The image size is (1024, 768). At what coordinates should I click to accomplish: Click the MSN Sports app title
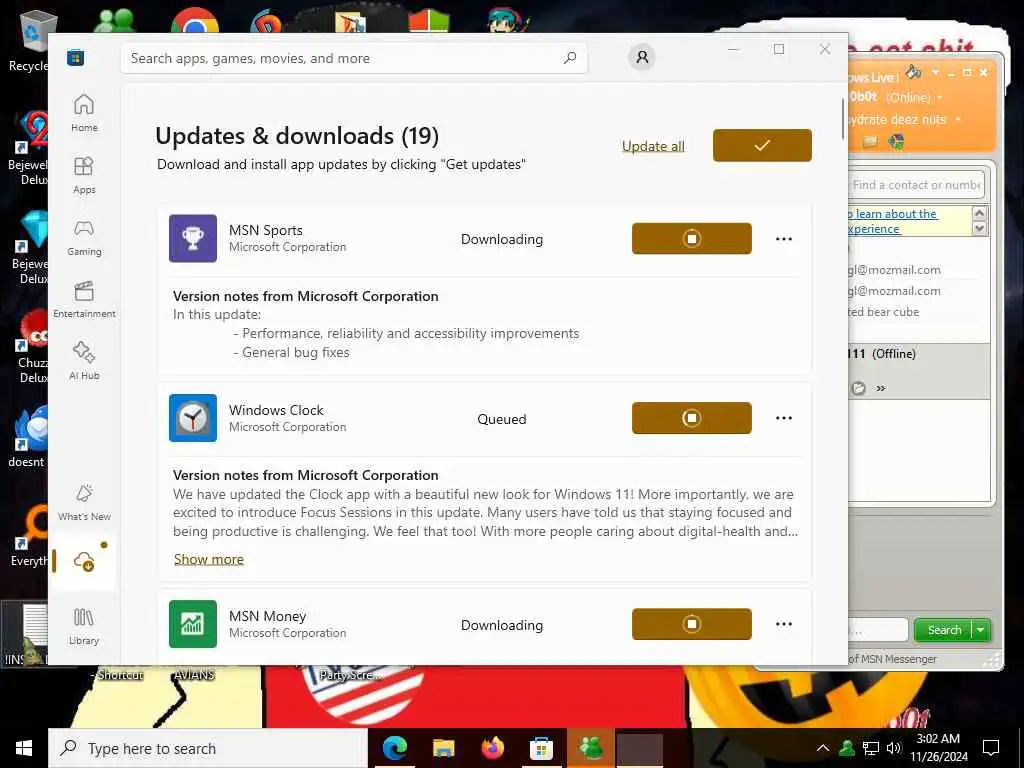click(x=266, y=230)
